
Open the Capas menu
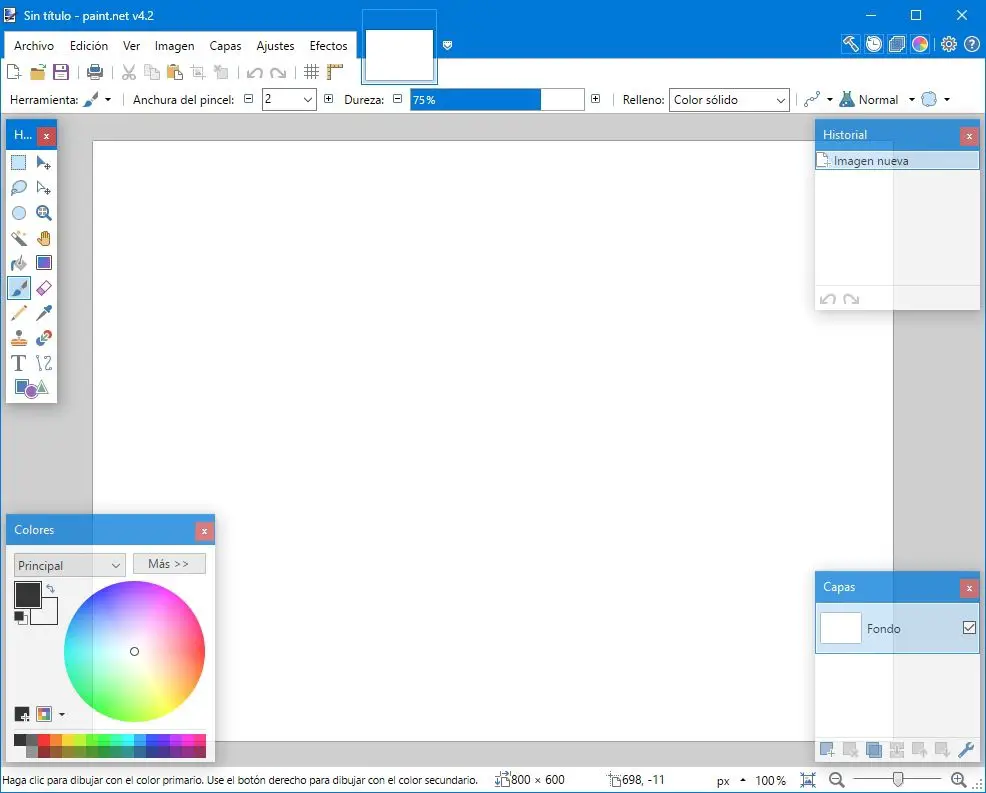pyautogui.click(x=225, y=45)
